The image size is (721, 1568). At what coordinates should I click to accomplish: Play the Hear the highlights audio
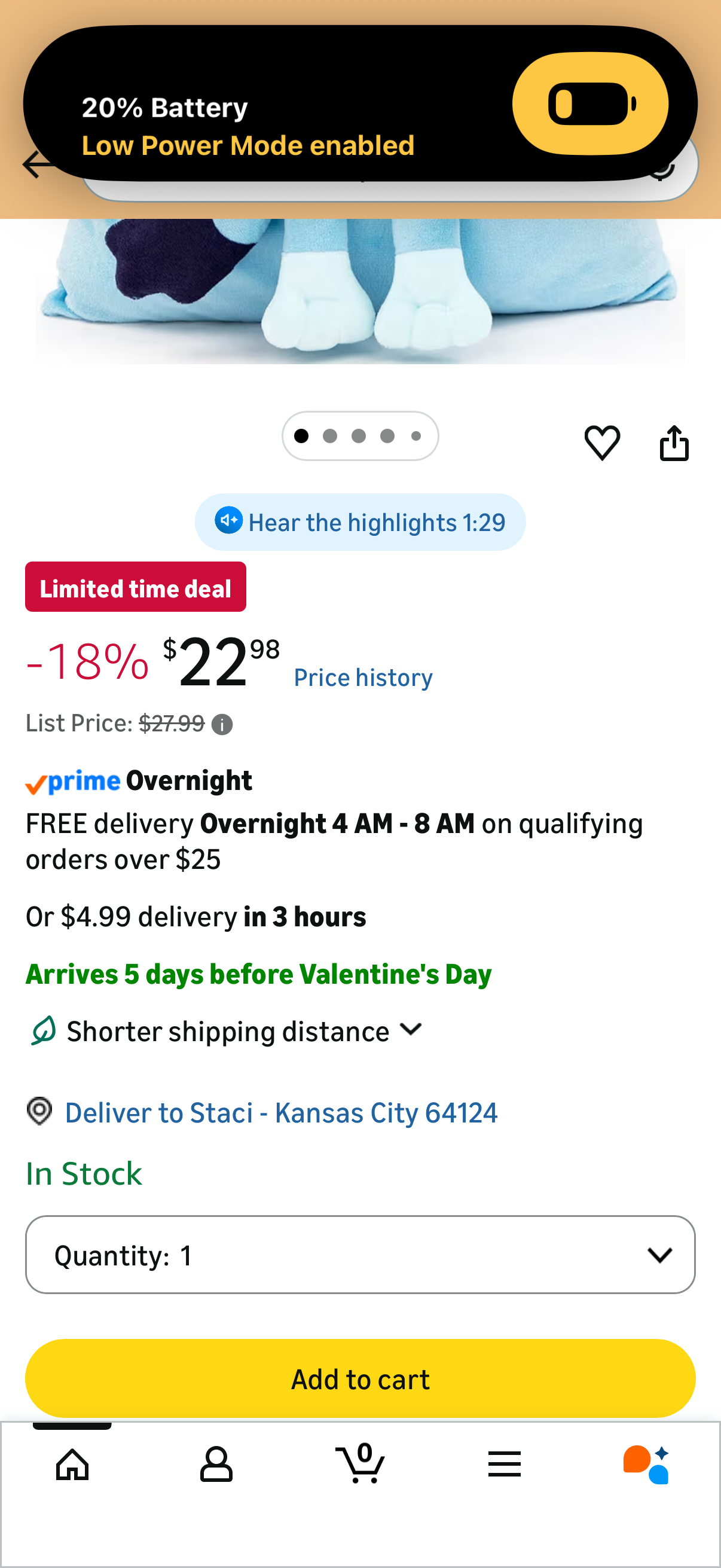pos(360,522)
